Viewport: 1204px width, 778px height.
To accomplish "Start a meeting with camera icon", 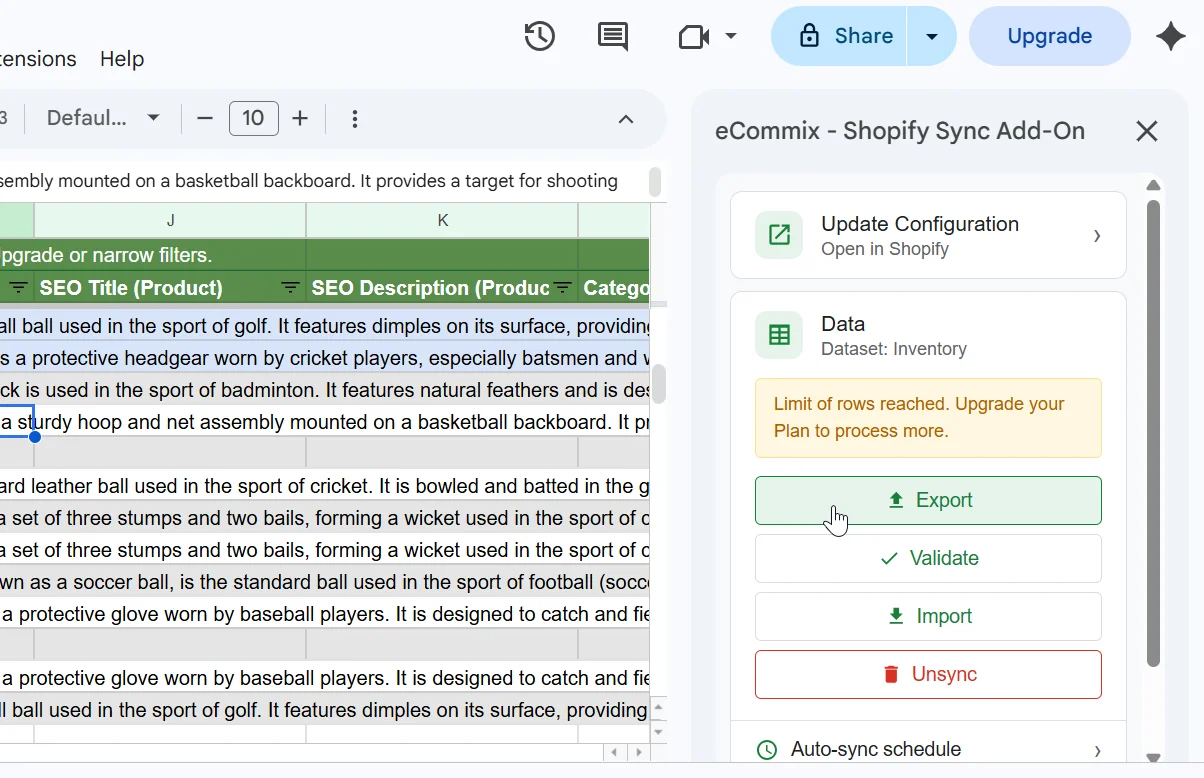I will [x=693, y=37].
